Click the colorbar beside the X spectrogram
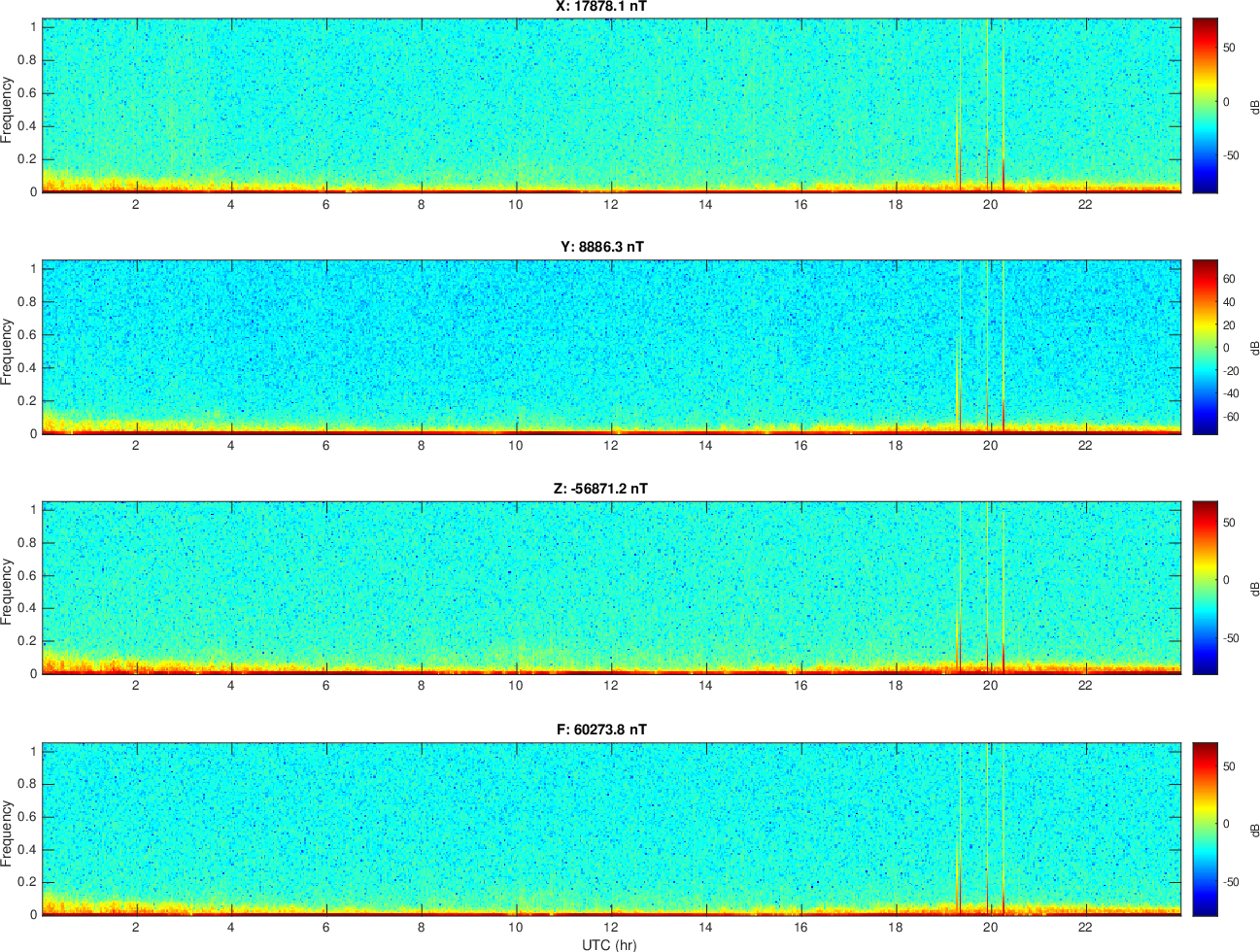The width and height of the screenshot is (1260, 952). (1205, 105)
